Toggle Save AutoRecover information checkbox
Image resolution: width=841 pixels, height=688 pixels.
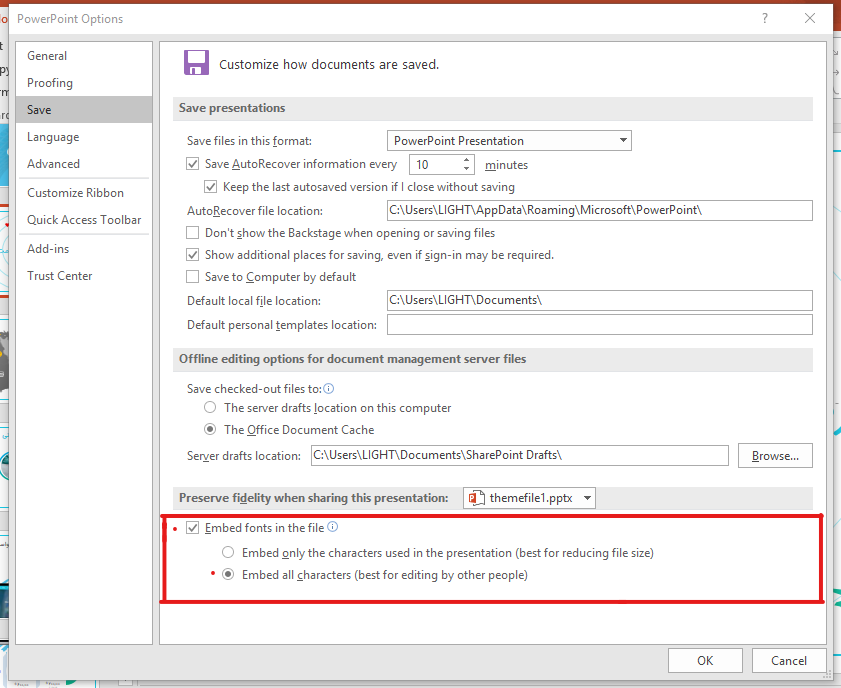tap(193, 164)
